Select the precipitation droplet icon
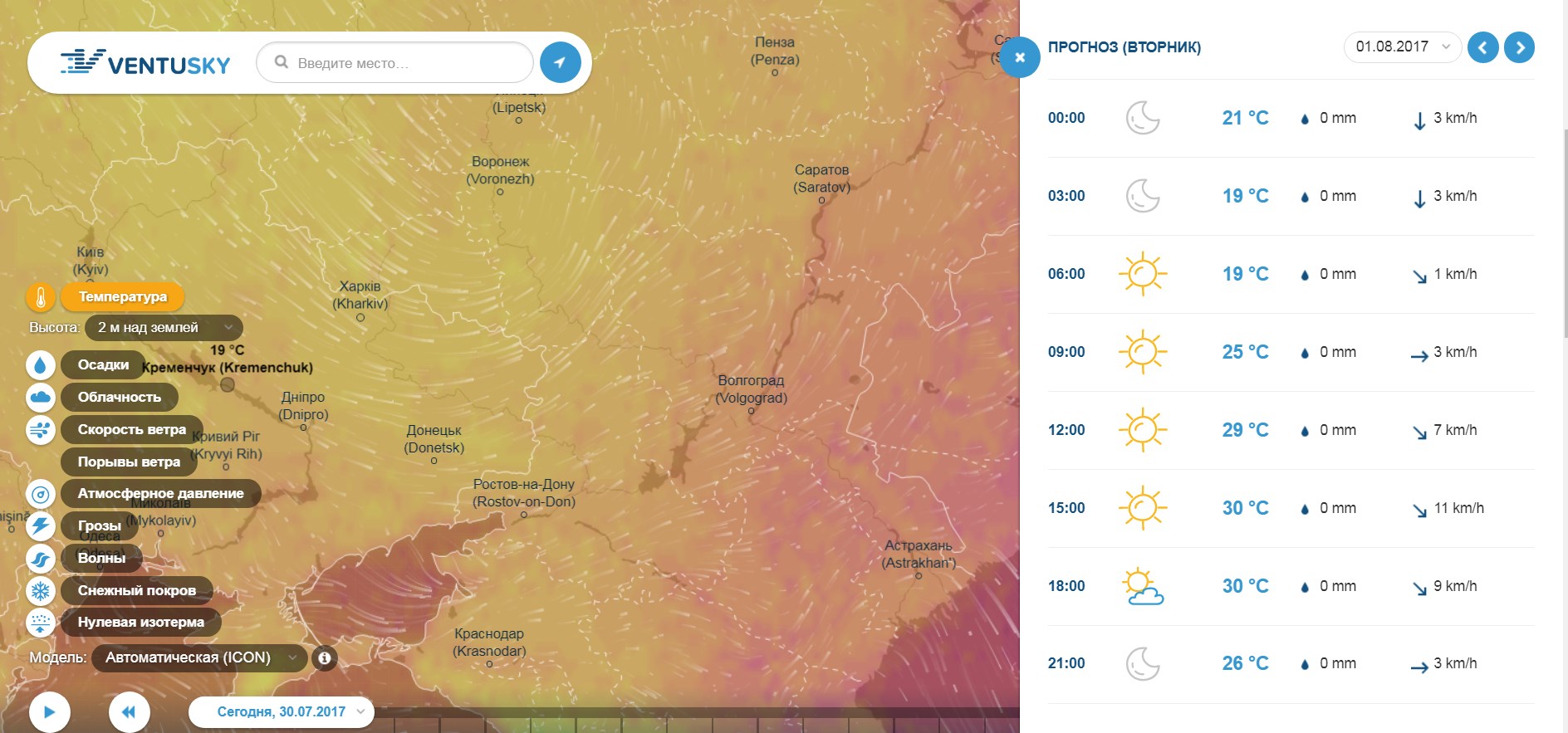 (x=40, y=364)
